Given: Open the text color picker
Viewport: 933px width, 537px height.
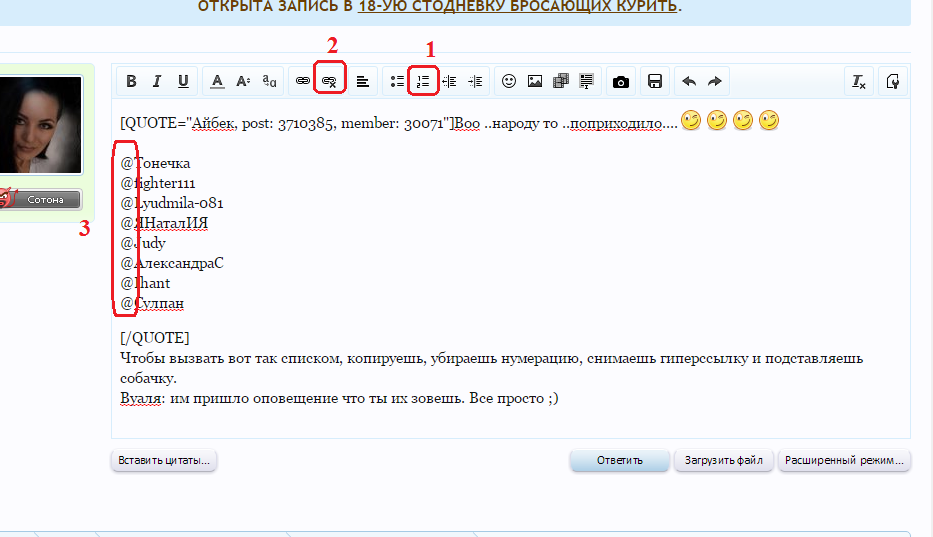Looking at the screenshot, I should tap(217, 82).
